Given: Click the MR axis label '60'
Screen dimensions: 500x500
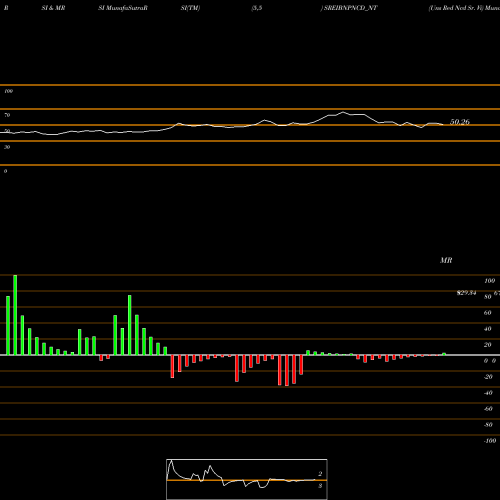Looking at the screenshot, I should pyautogui.click(x=487, y=313).
